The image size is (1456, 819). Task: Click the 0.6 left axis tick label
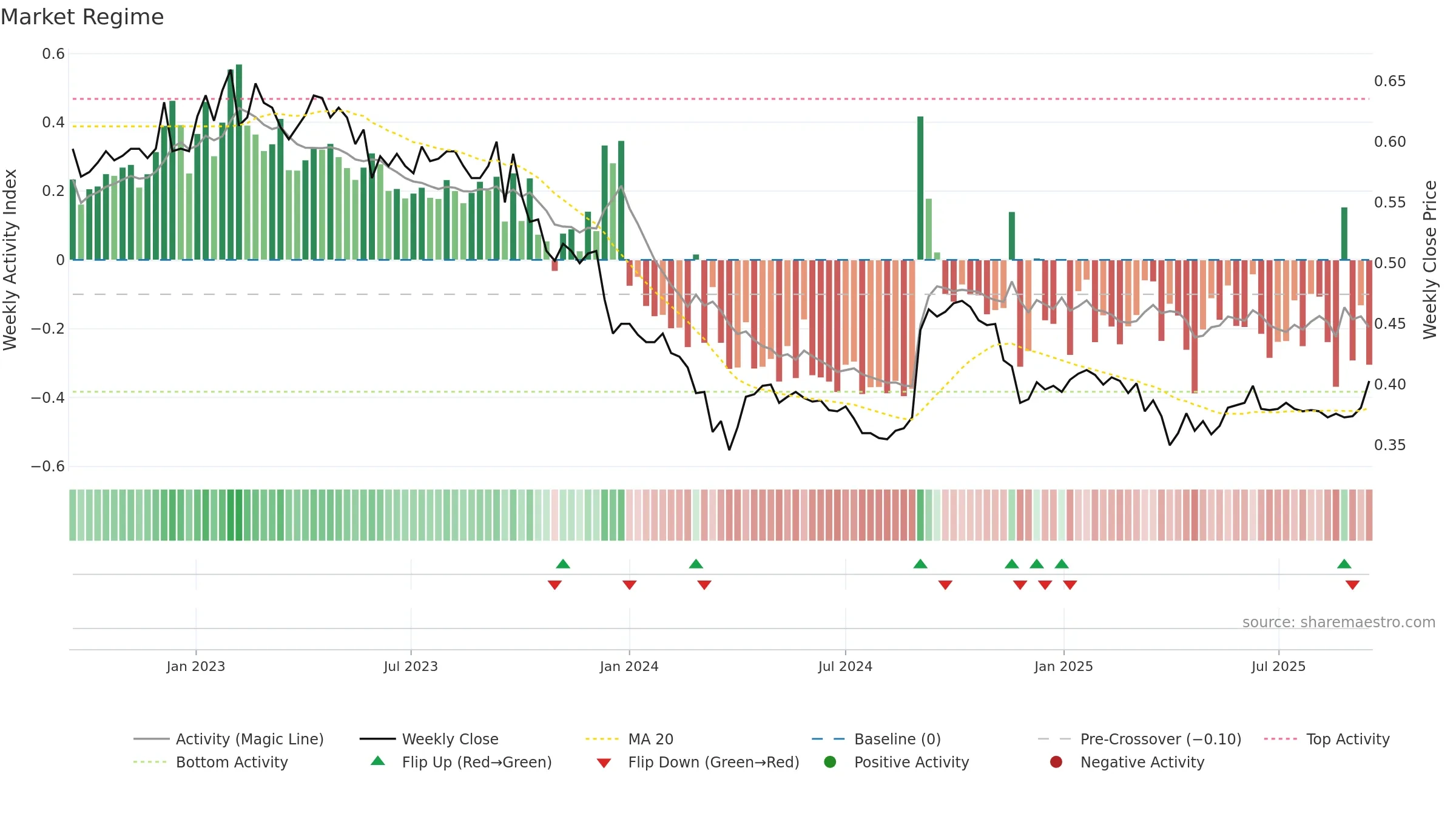(x=53, y=53)
